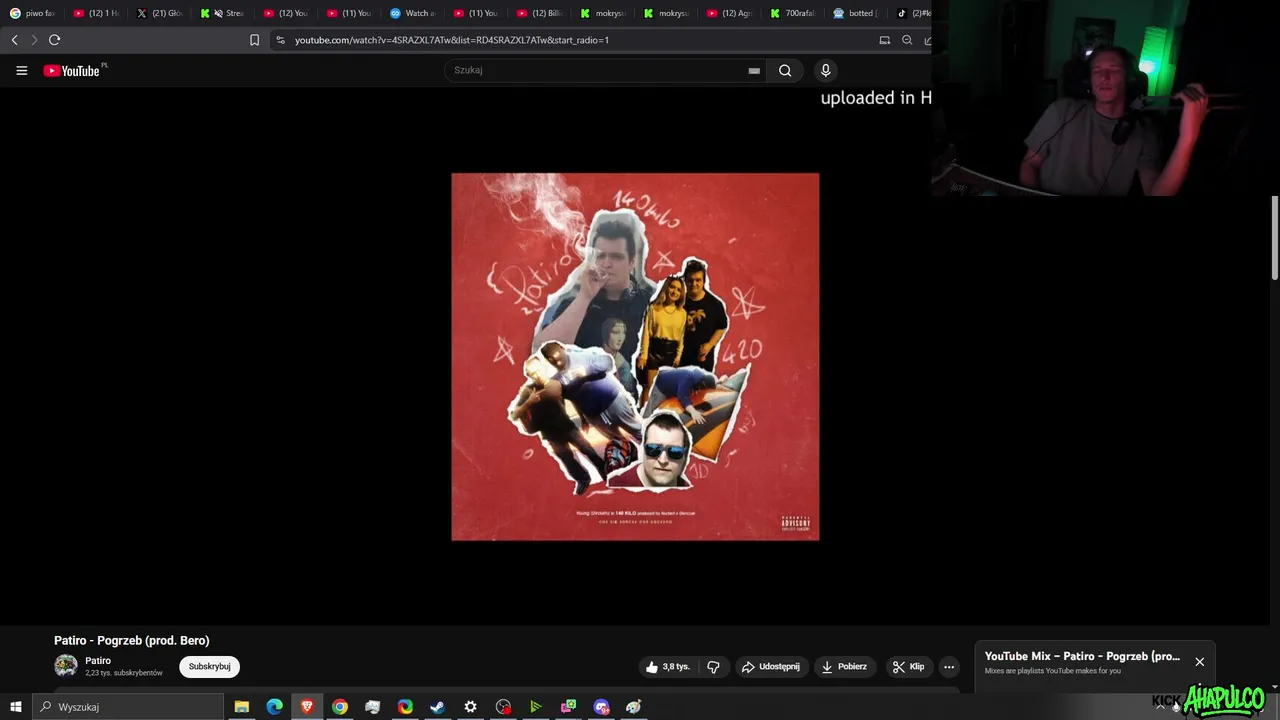Open Discord from the taskbar
Screen dimensions: 1280x720
[x=601, y=707]
